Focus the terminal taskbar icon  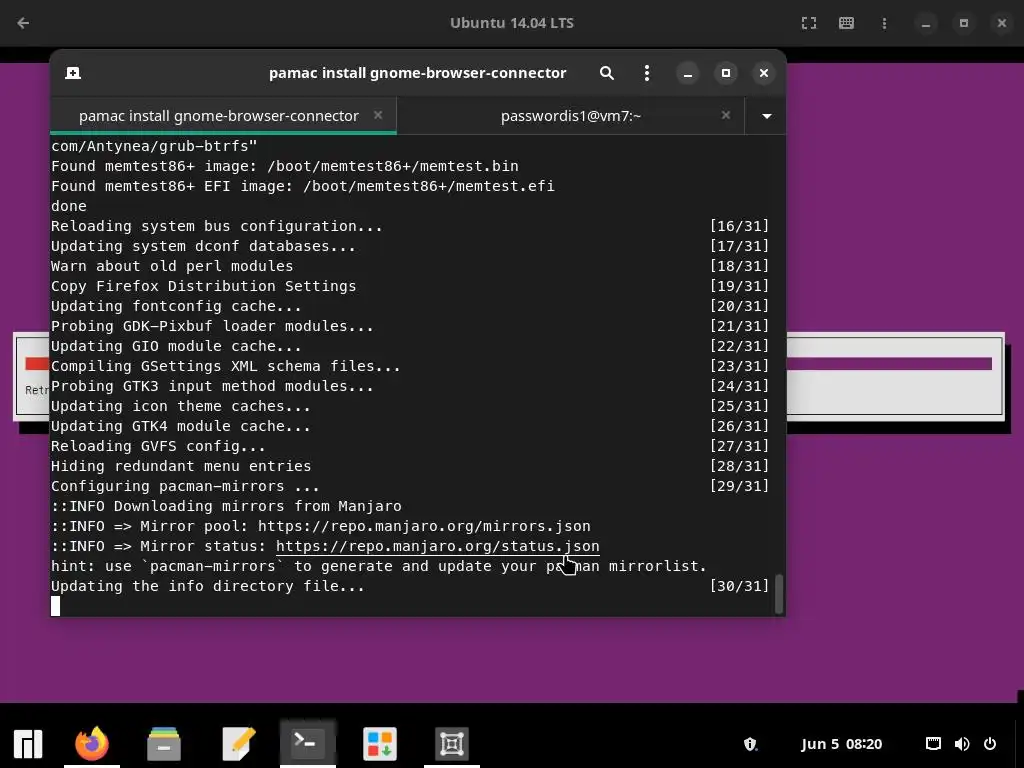click(x=307, y=742)
